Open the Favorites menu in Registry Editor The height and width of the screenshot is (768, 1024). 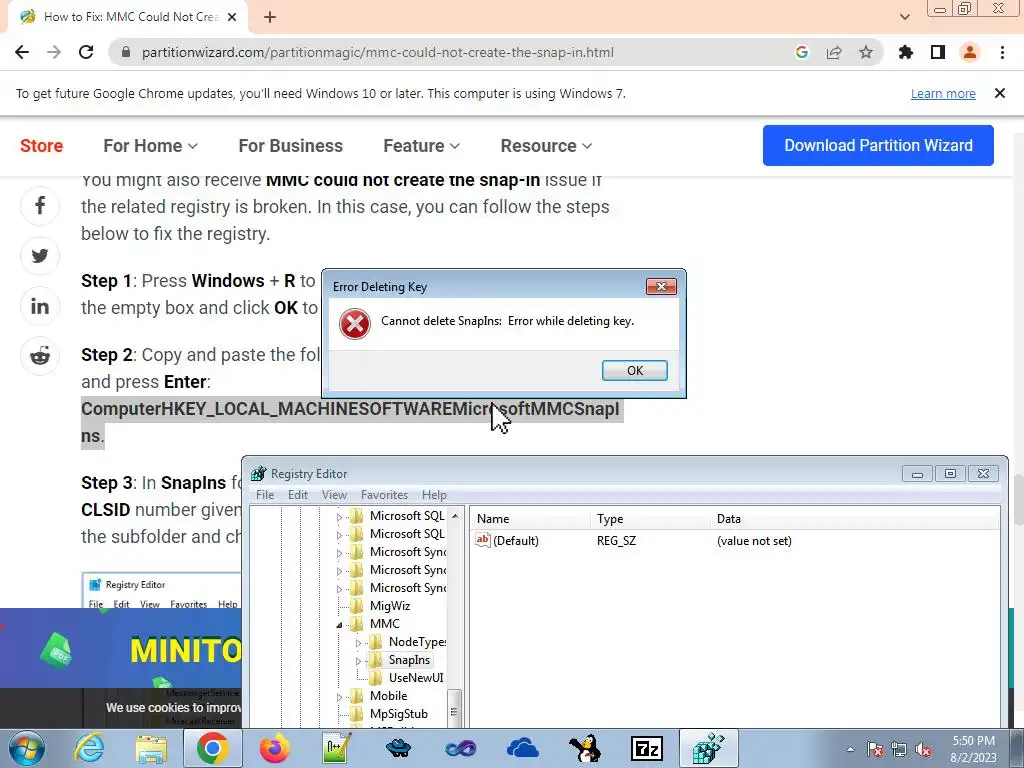pos(384,495)
